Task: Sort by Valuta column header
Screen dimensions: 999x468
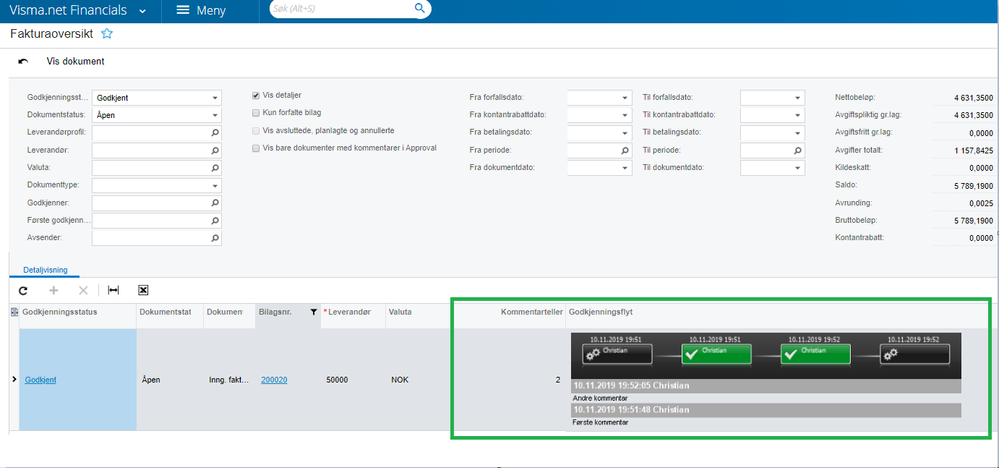Action: click(401, 312)
